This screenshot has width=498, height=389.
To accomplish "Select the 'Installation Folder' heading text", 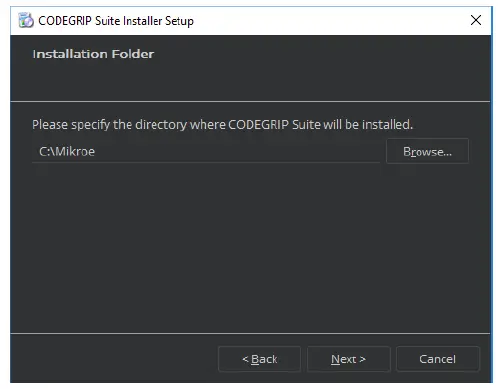I will tap(93, 54).
